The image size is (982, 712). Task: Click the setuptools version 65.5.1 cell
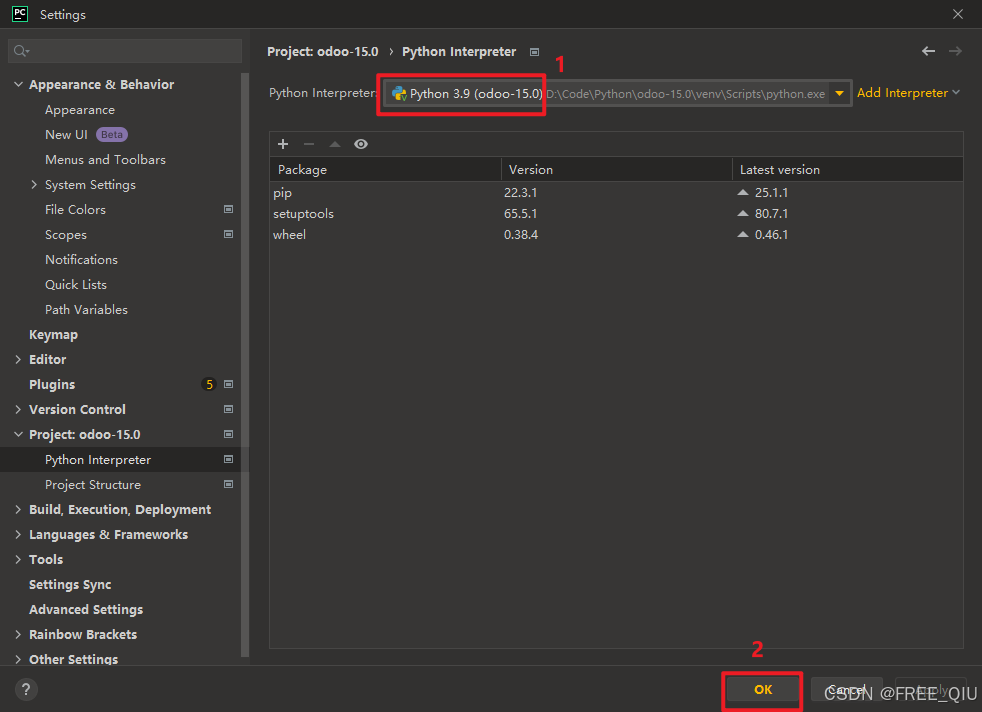coord(520,214)
